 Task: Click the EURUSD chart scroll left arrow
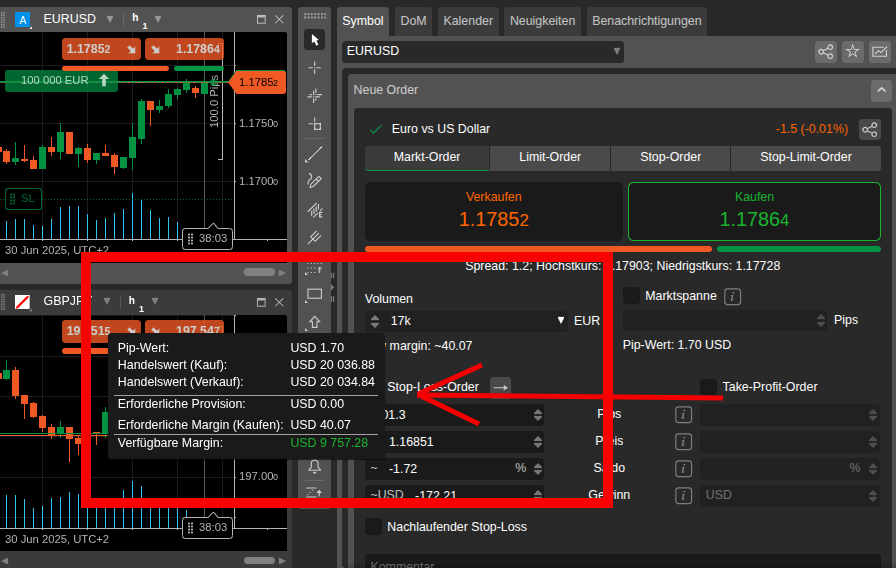(5, 273)
